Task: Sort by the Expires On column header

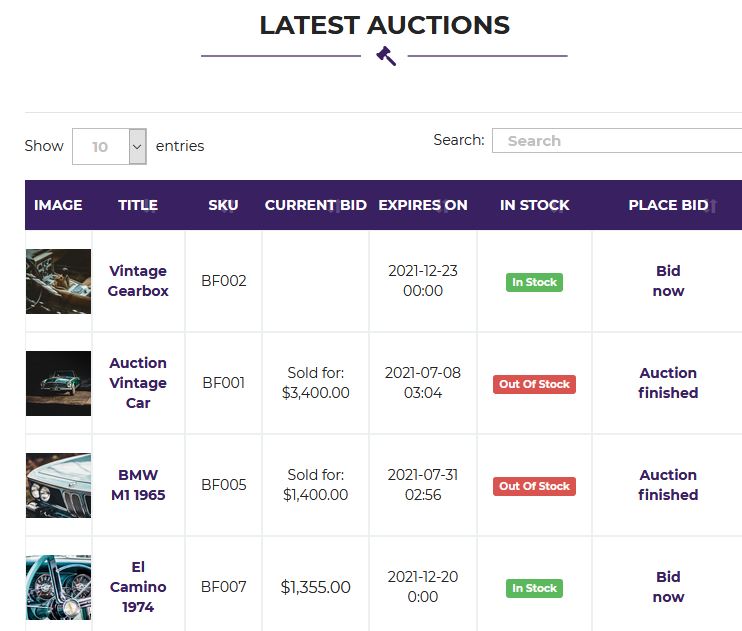Action: coord(423,205)
